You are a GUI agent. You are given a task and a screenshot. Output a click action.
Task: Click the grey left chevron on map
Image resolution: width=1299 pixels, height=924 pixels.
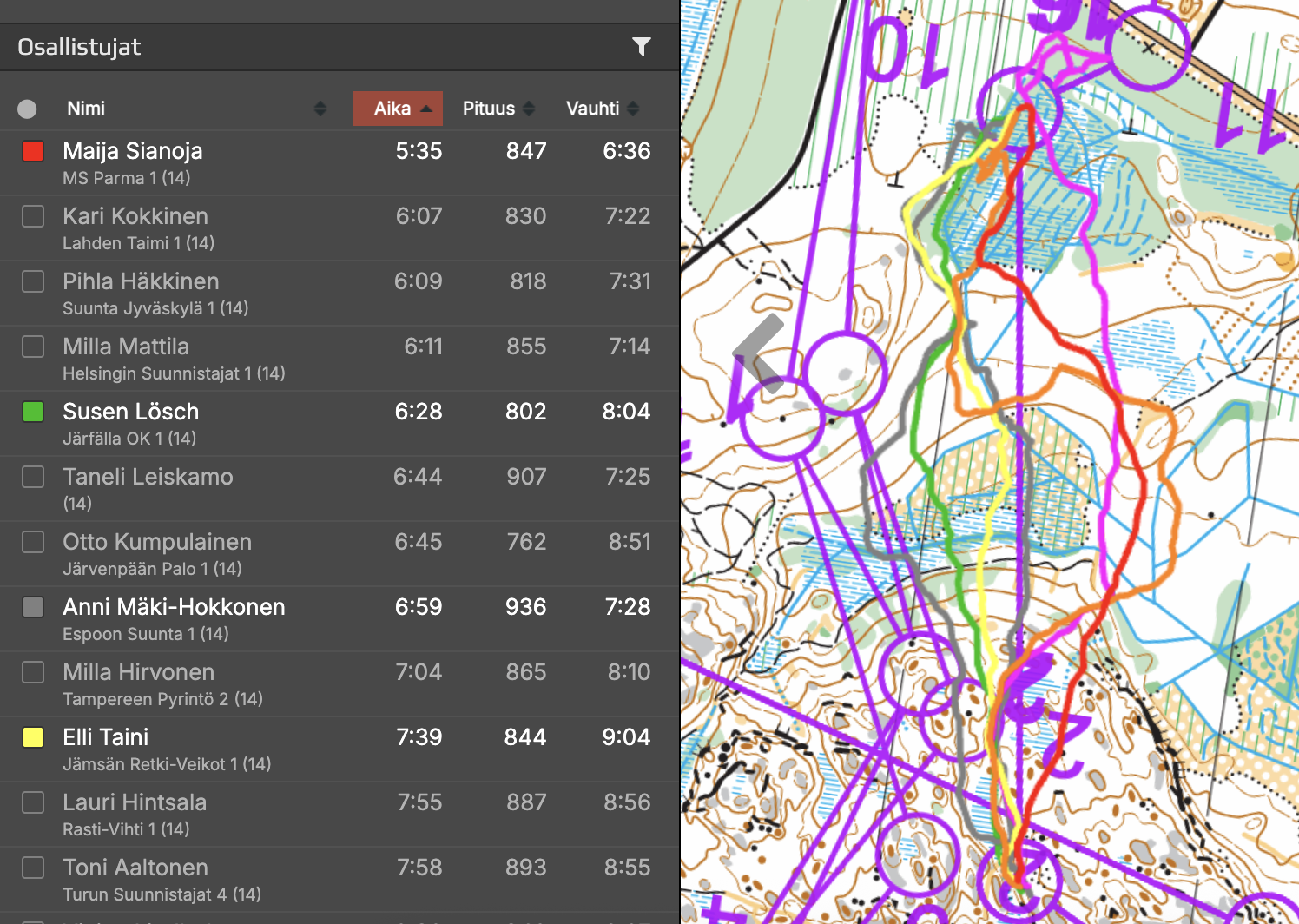tap(757, 353)
